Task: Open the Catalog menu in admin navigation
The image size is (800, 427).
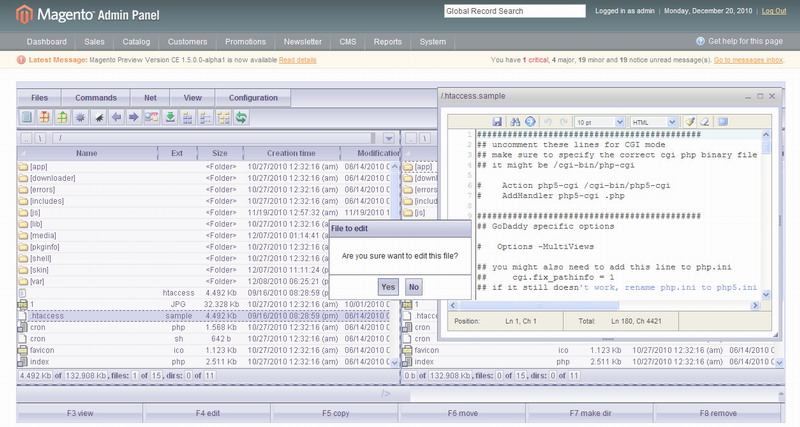Action: (x=136, y=42)
